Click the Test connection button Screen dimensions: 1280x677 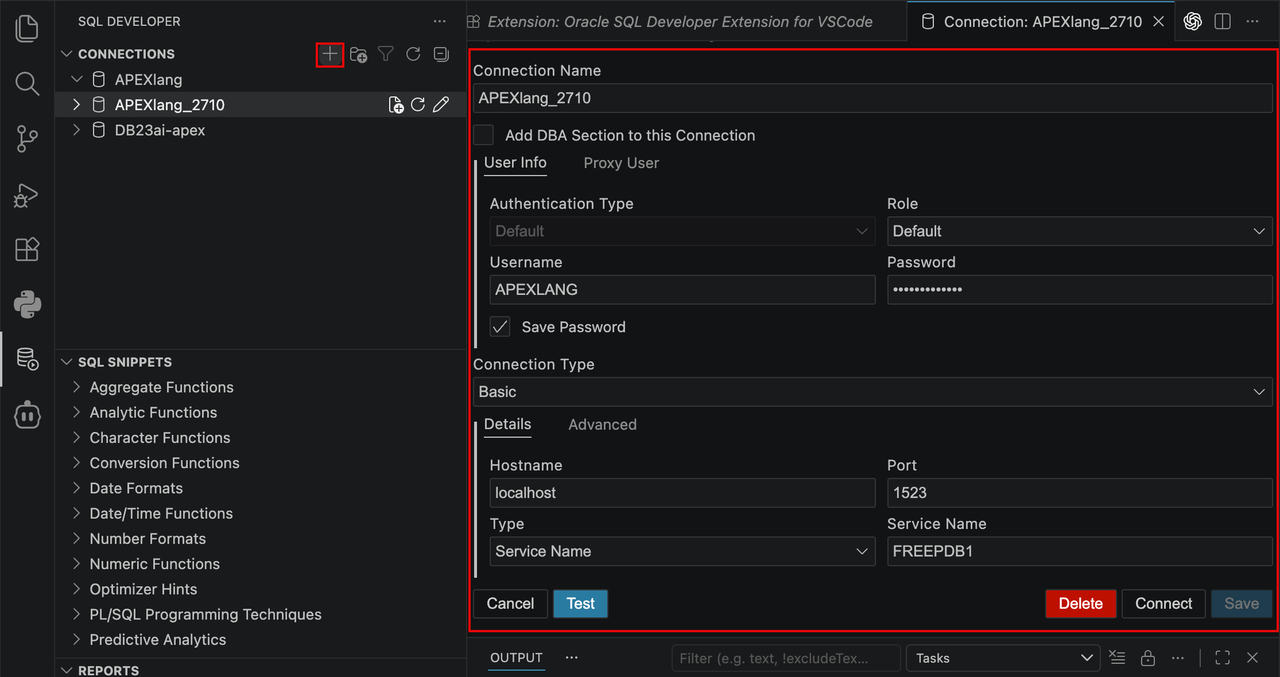580,604
